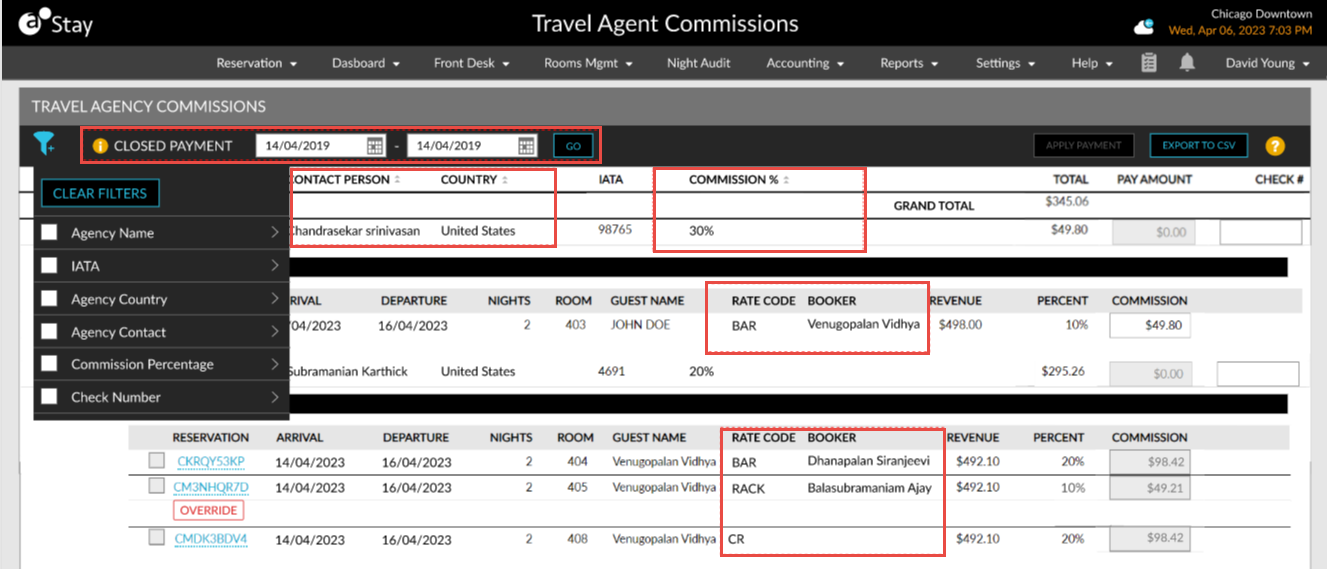Click the Clear Filters button
The width and height of the screenshot is (1327, 569).
pyautogui.click(x=100, y=193)
